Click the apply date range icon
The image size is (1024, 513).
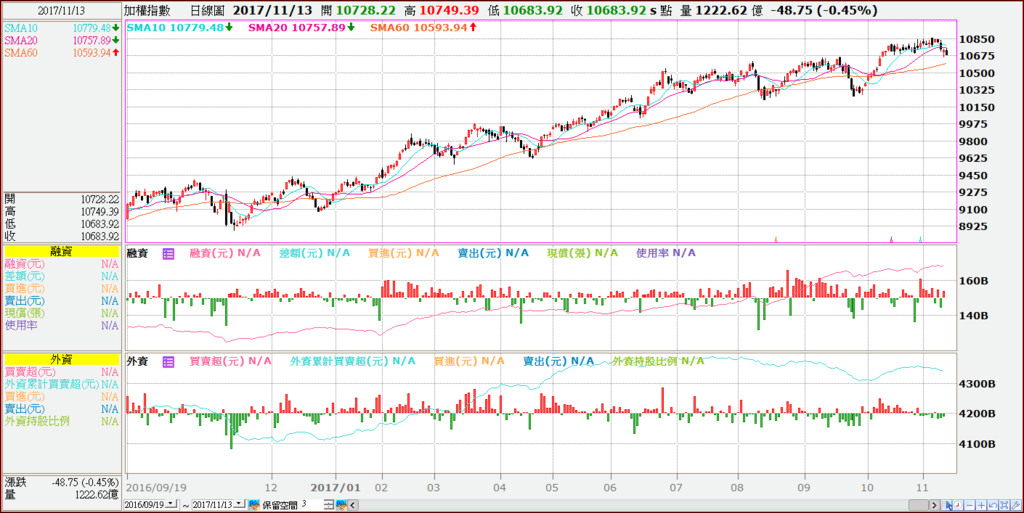[x=253, y=505]
